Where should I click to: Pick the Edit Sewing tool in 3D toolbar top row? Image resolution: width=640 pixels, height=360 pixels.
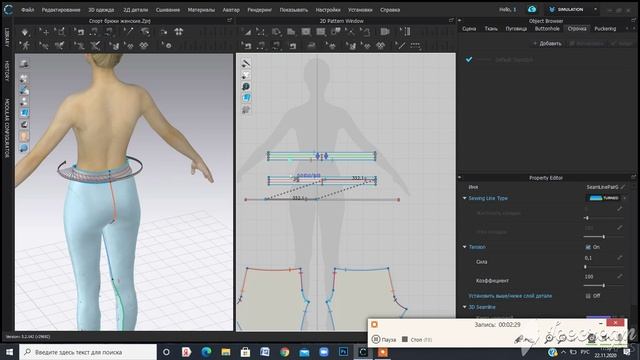click(79, 32)
